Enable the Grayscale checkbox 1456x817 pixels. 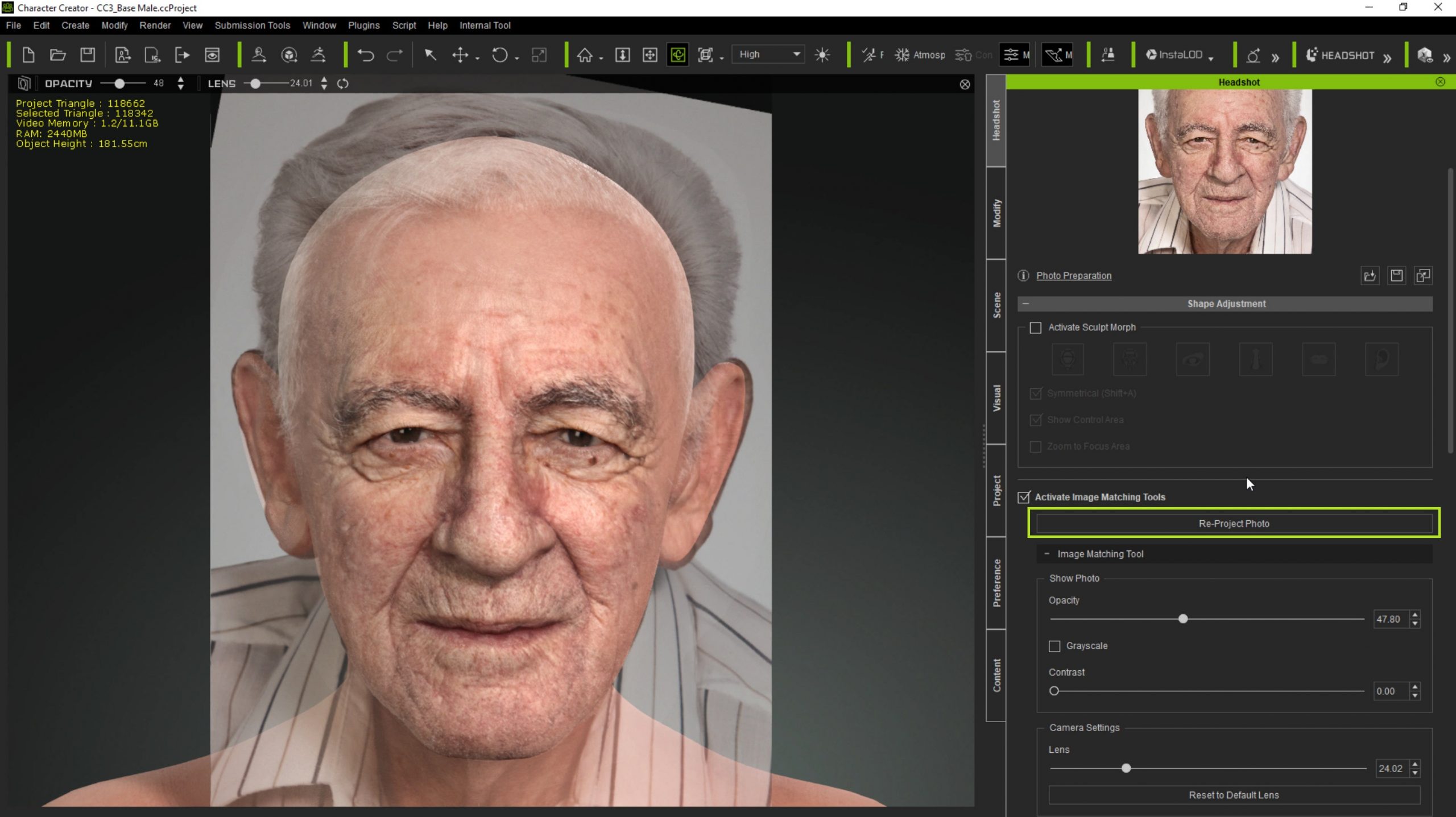click(x=1054, y=646)
